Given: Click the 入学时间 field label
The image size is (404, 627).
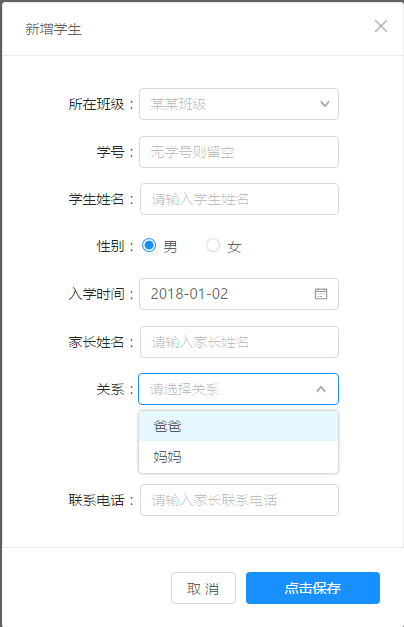Looking at the screenshot, I should tap(96, 294).
